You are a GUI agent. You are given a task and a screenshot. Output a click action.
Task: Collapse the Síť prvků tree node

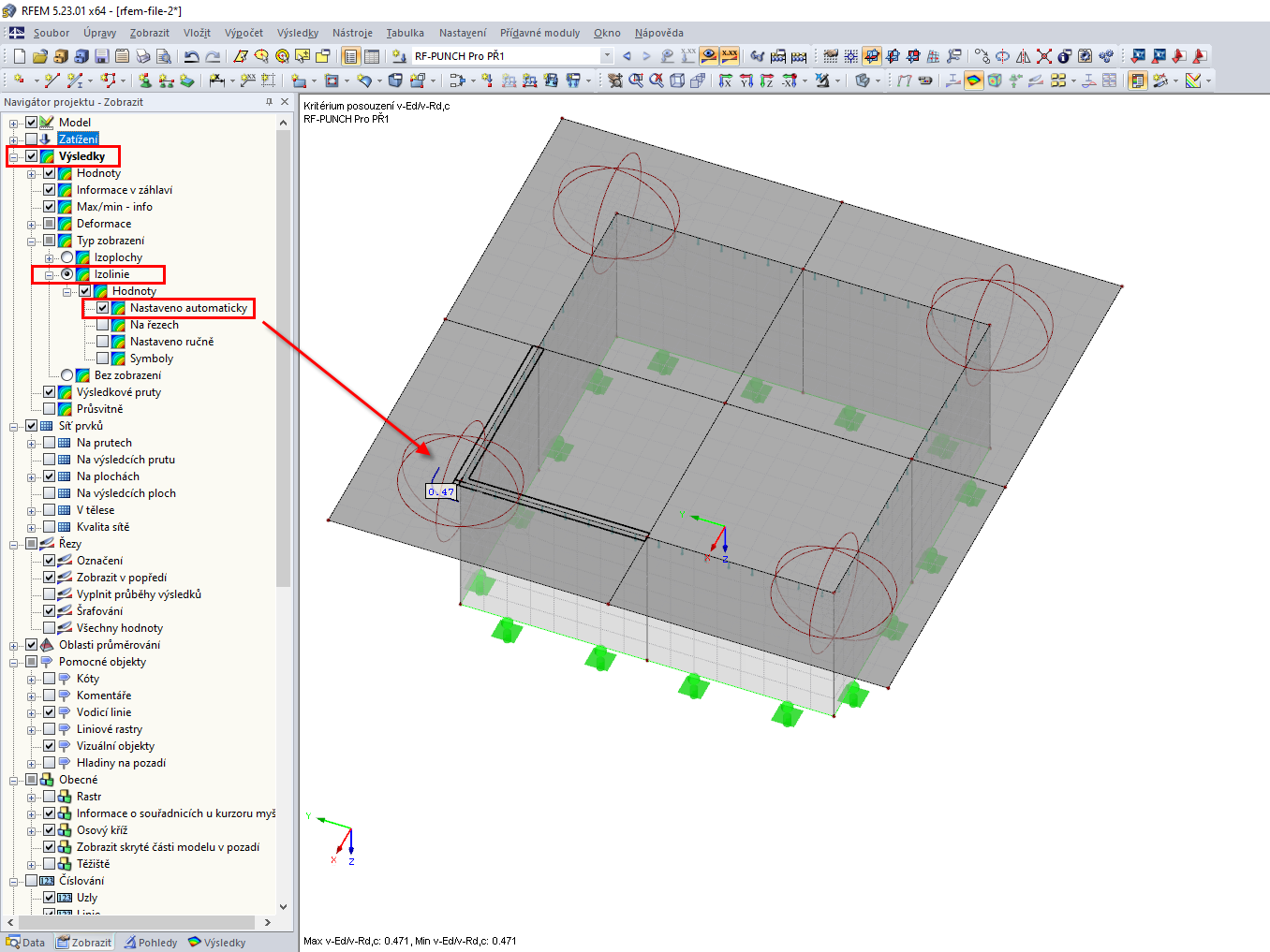pyautogui.click(x=14, y=426)
